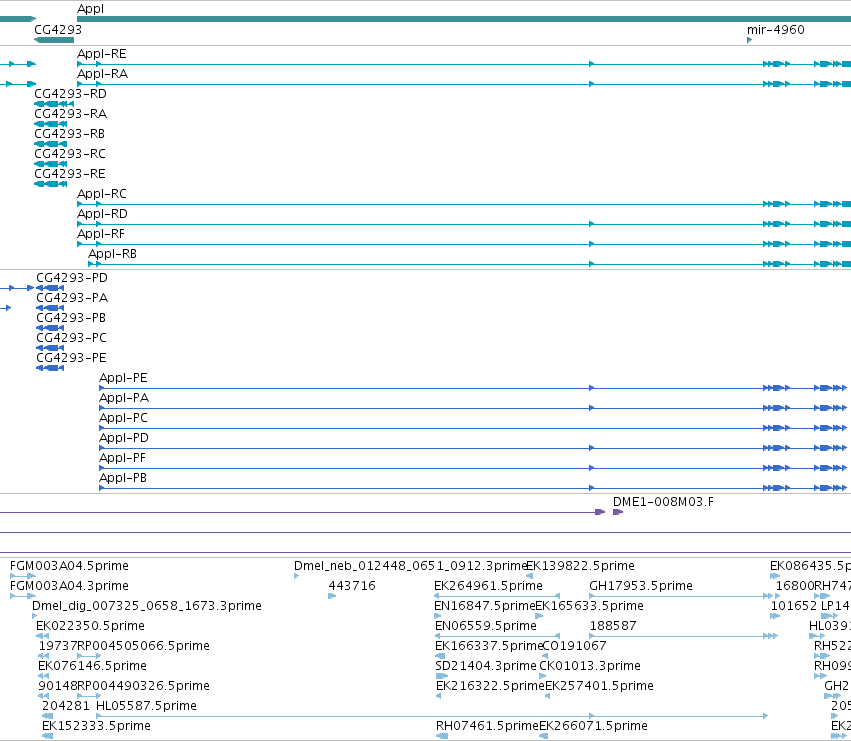Select the CG4293-PD protein label
Screen dimensions: 851x741
click(72, 278)
